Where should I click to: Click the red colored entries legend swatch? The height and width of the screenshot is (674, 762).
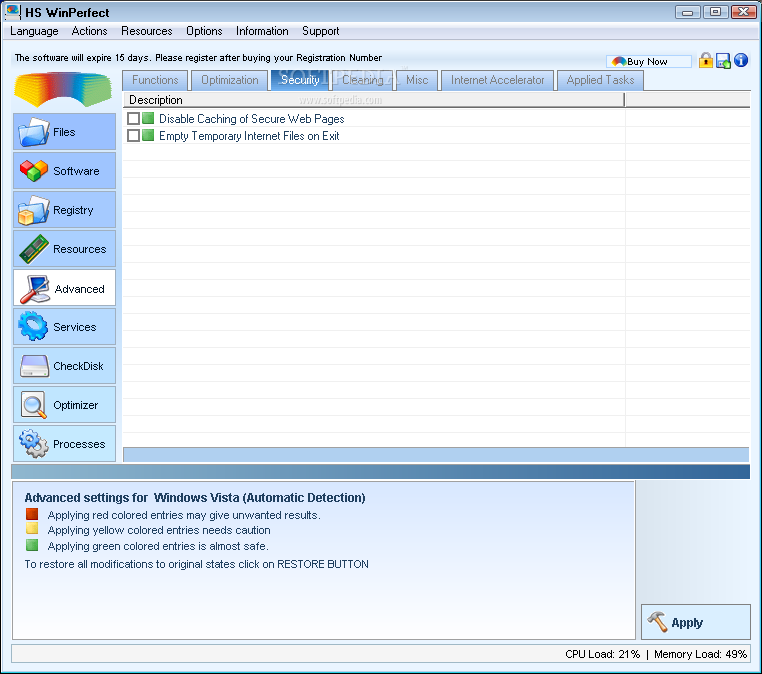(x=32, y=514)
